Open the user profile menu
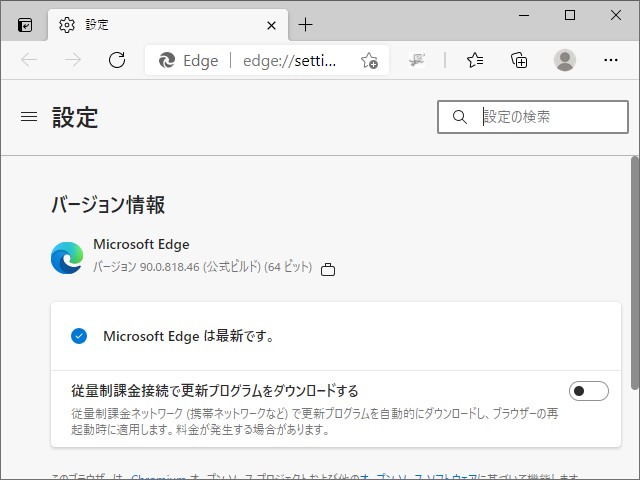This screenshot has height=480, width=640. (x=565, y=60)
